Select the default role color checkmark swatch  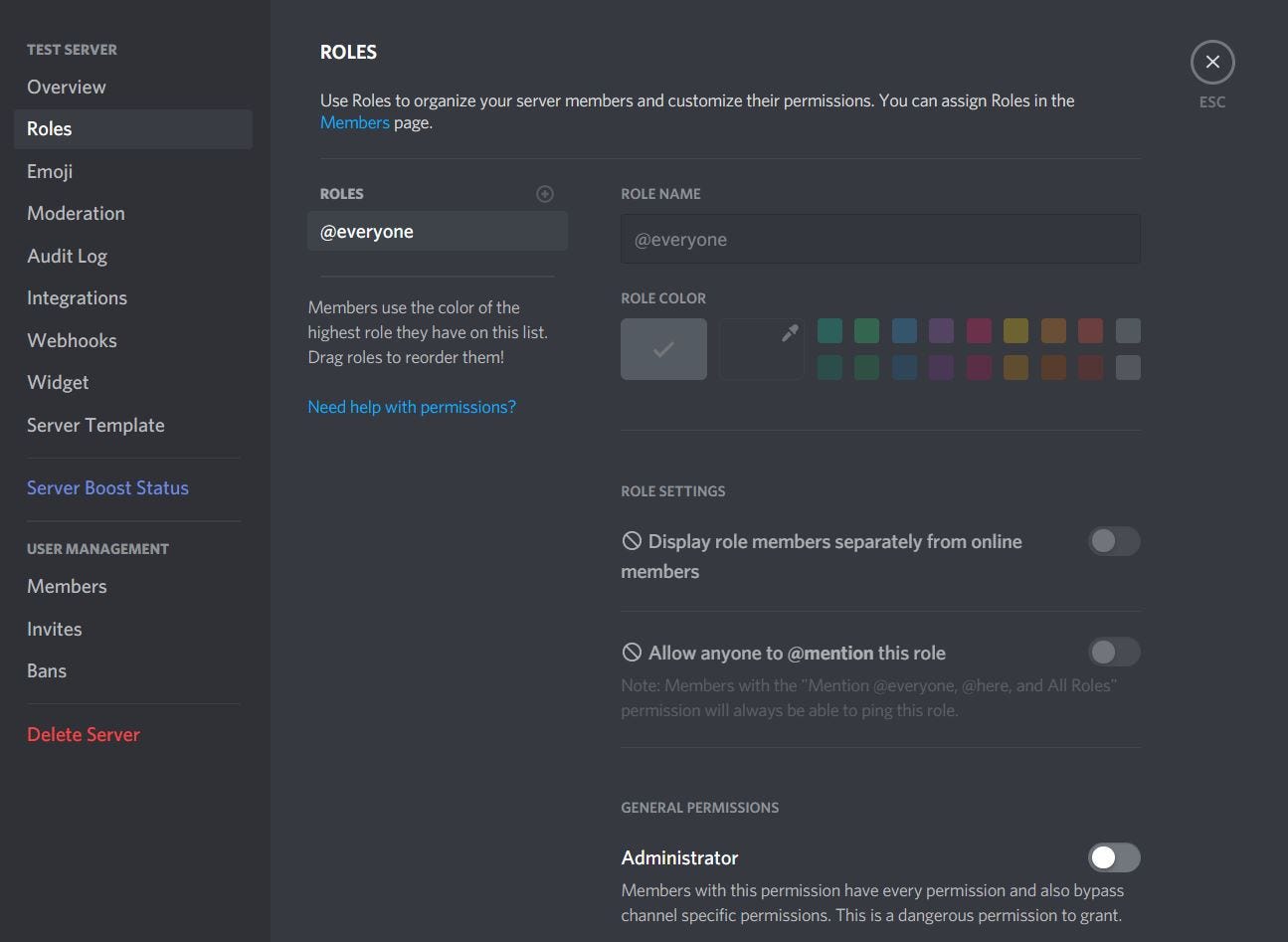click(x=663, y=349)
